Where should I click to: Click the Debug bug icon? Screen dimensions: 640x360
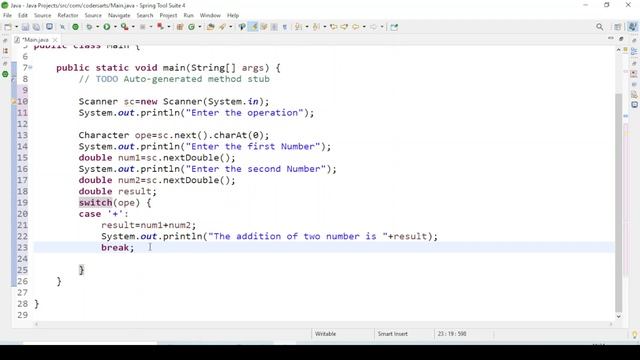coord(89,27)
